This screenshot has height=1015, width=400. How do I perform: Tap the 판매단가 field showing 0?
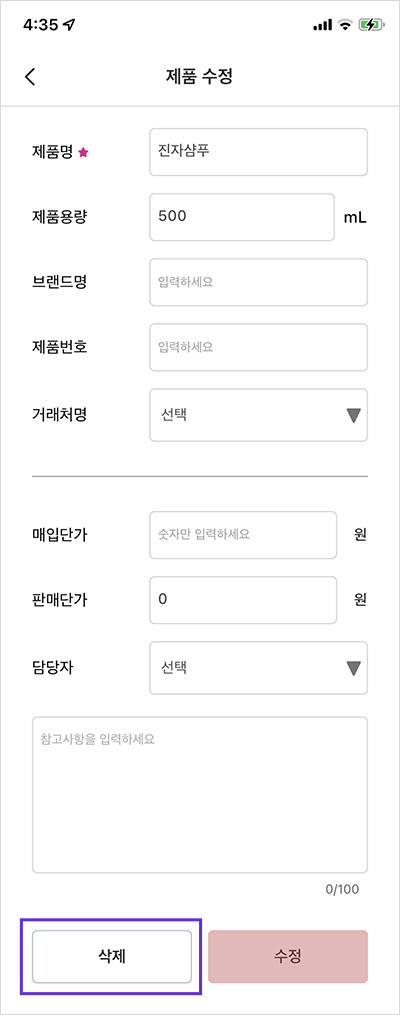click(x=243, y=600)
